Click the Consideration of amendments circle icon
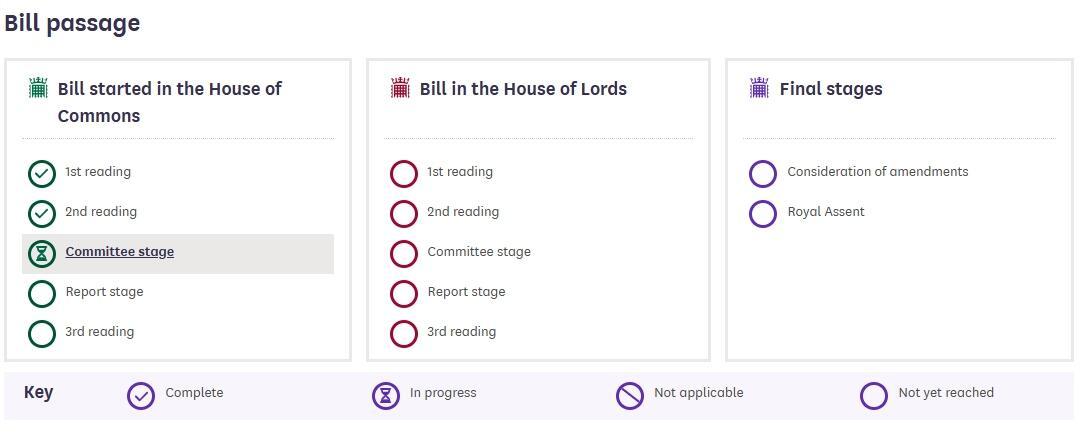 (763, 174)
